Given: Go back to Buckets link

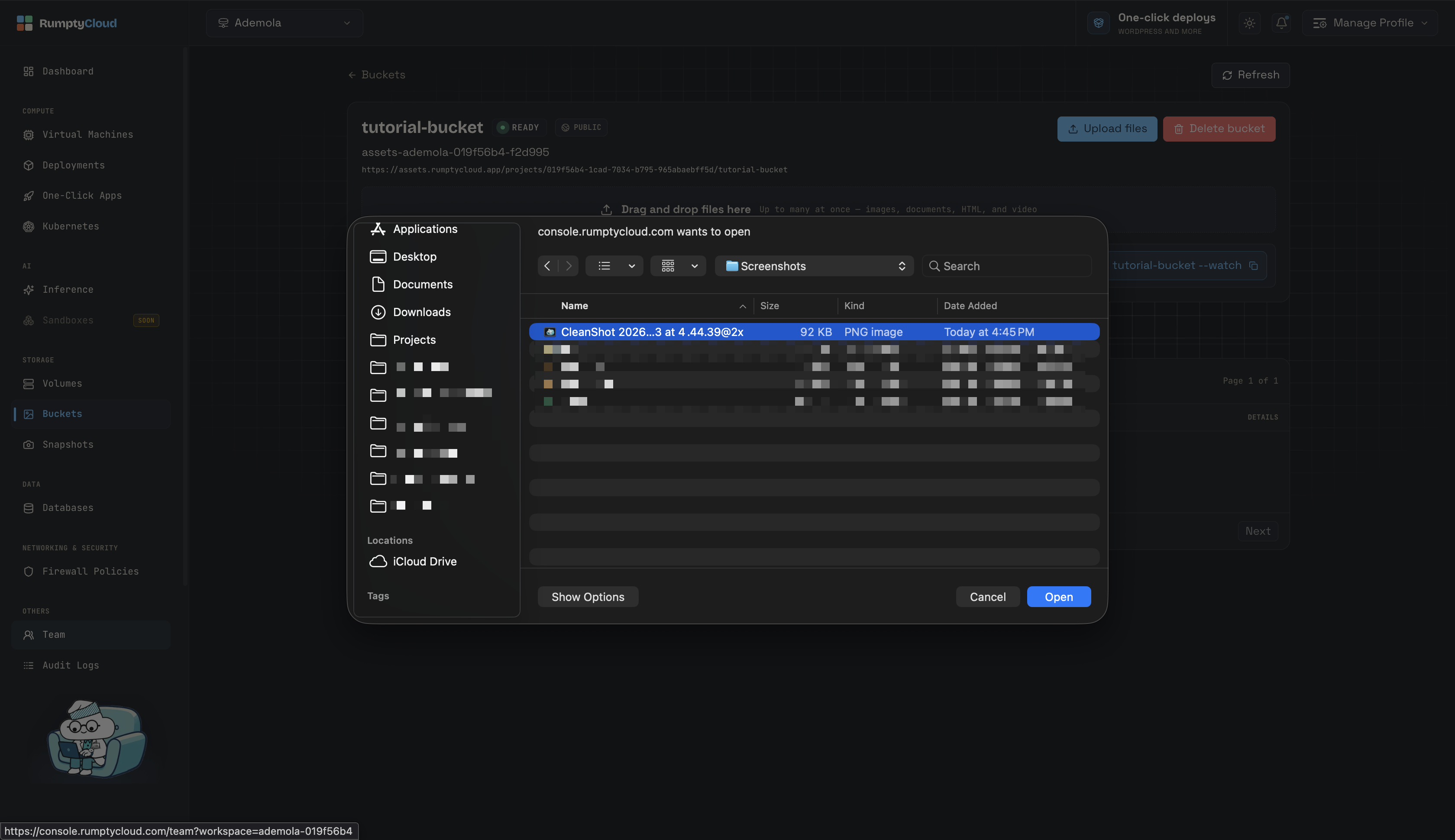Looking at the screenshot, I should click(377, 75).
